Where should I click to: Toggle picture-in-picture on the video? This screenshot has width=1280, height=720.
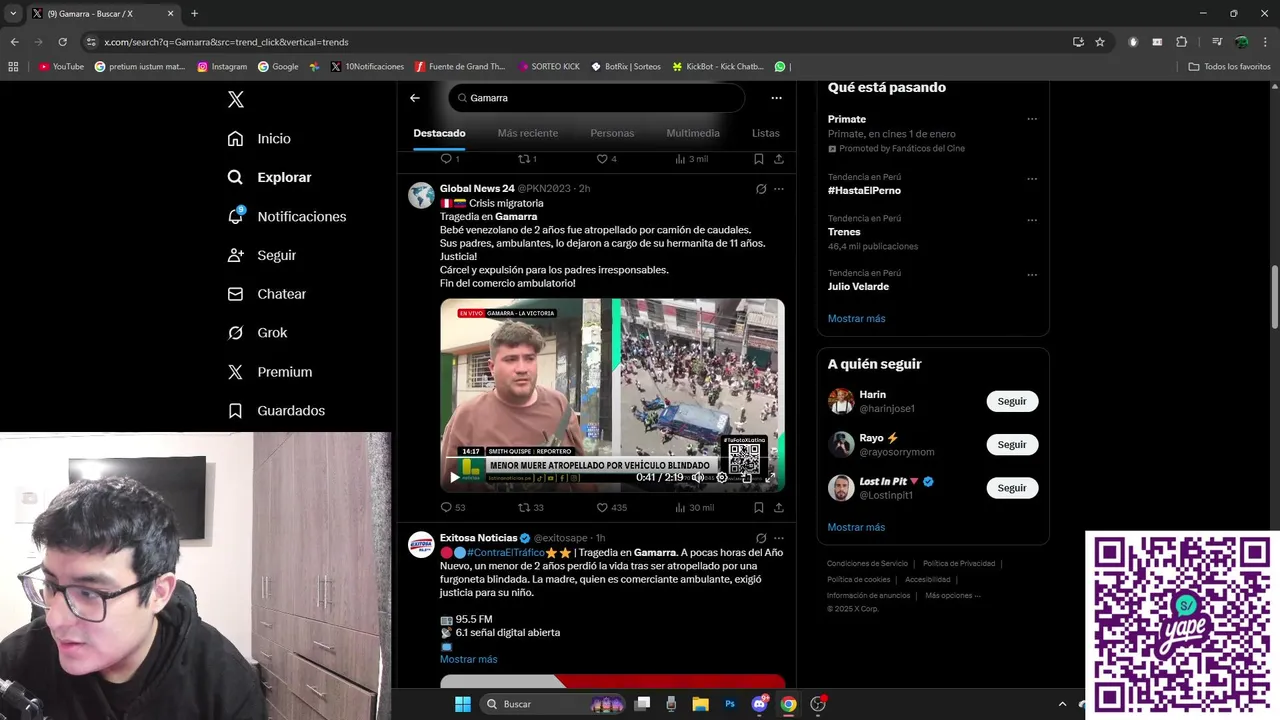point(746,477)
